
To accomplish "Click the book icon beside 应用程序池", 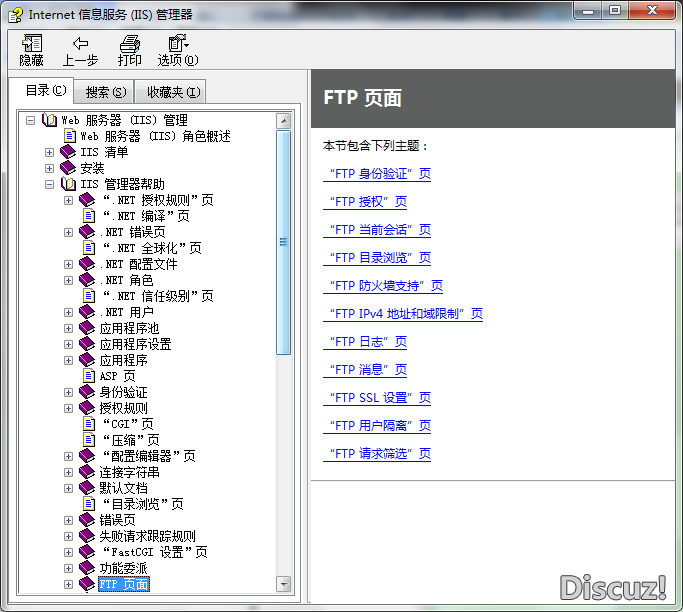I will click(87, 328).
